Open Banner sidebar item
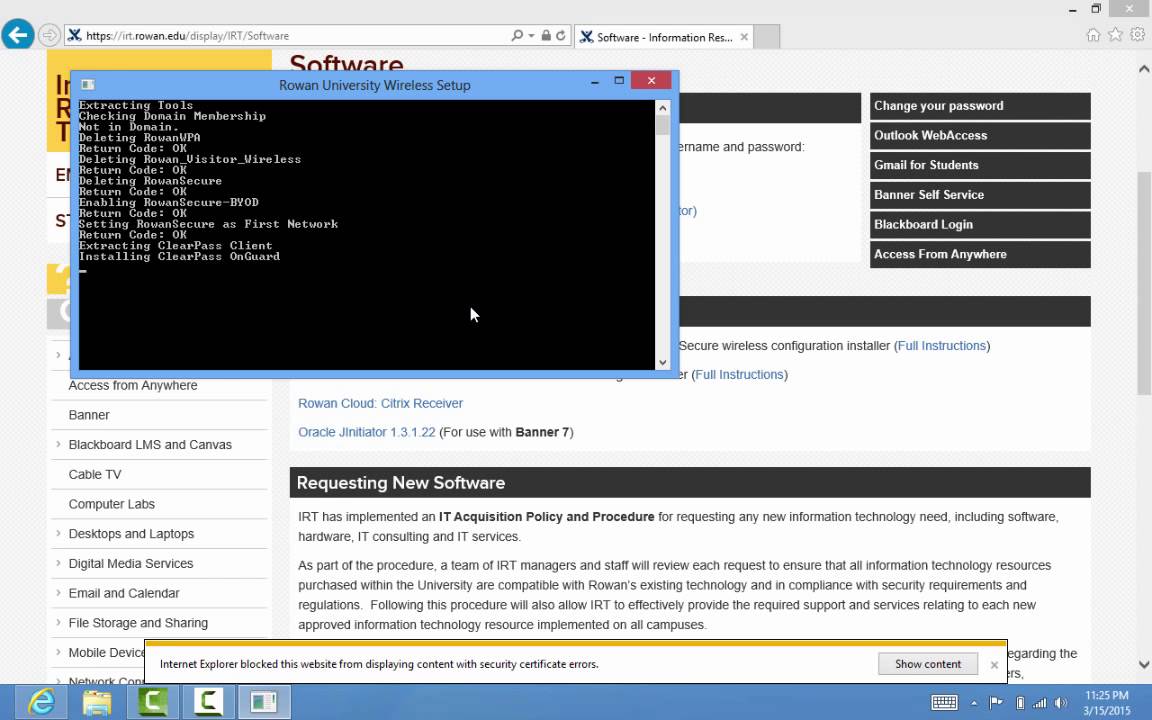Image resolution: width=1152 pixels, height=720 pixels. click(89, 415)
